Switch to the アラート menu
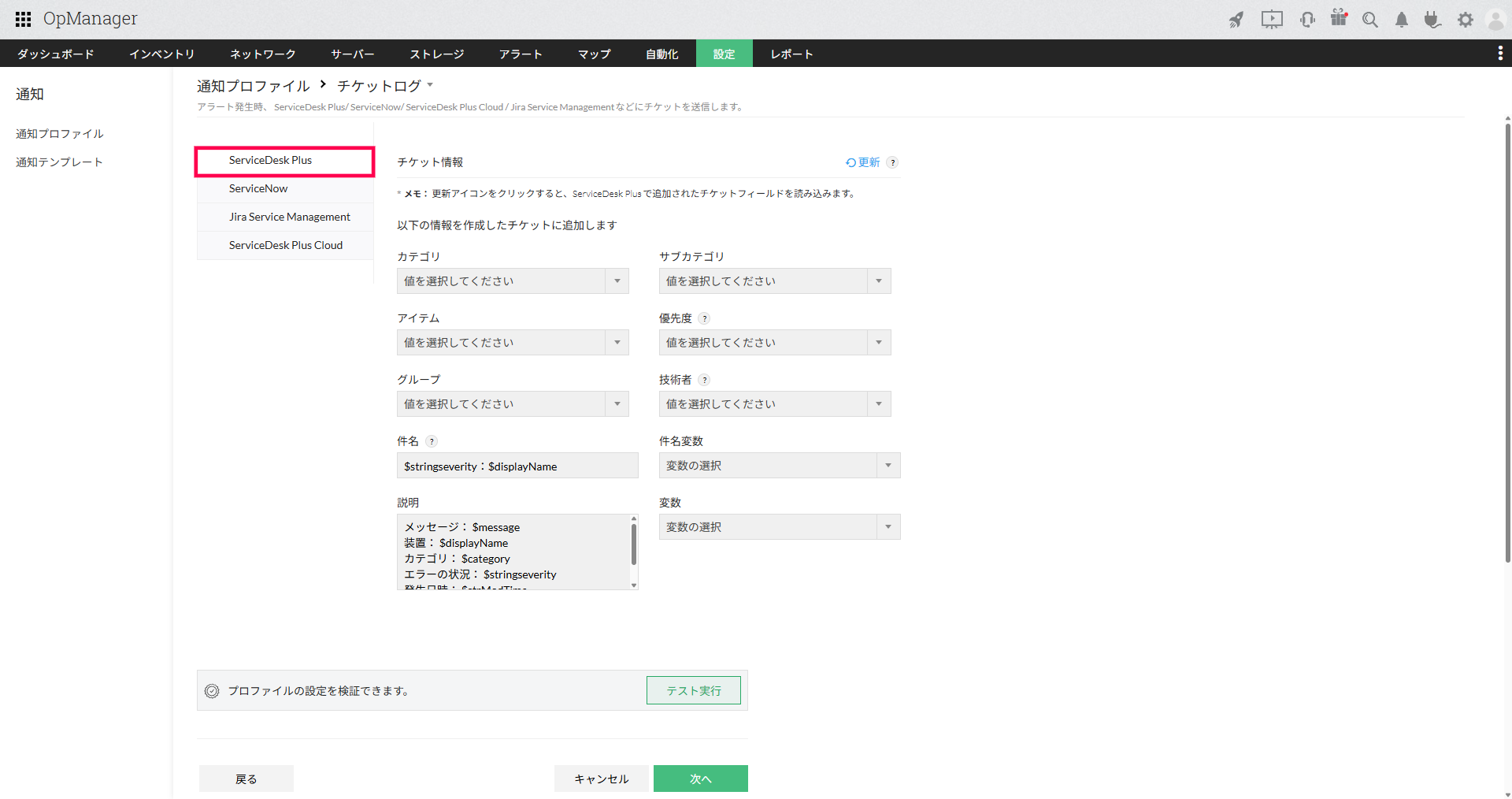The width and height of the screenshot is (1512, 799). pos(521,54)
